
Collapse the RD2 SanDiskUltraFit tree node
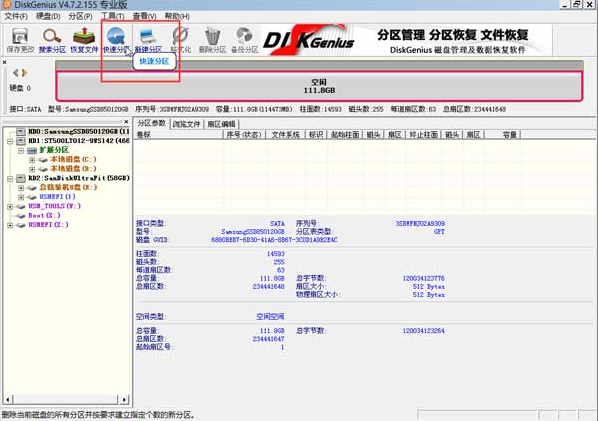pyautogui.click(x=10, y=178)
